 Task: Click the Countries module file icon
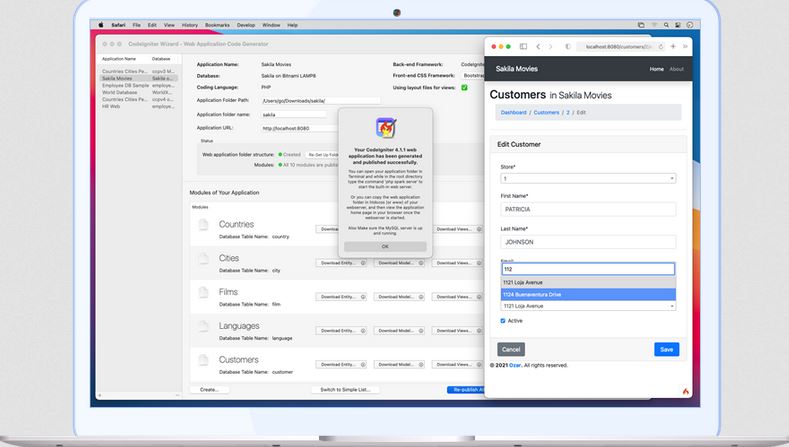(x=203, y=225)
